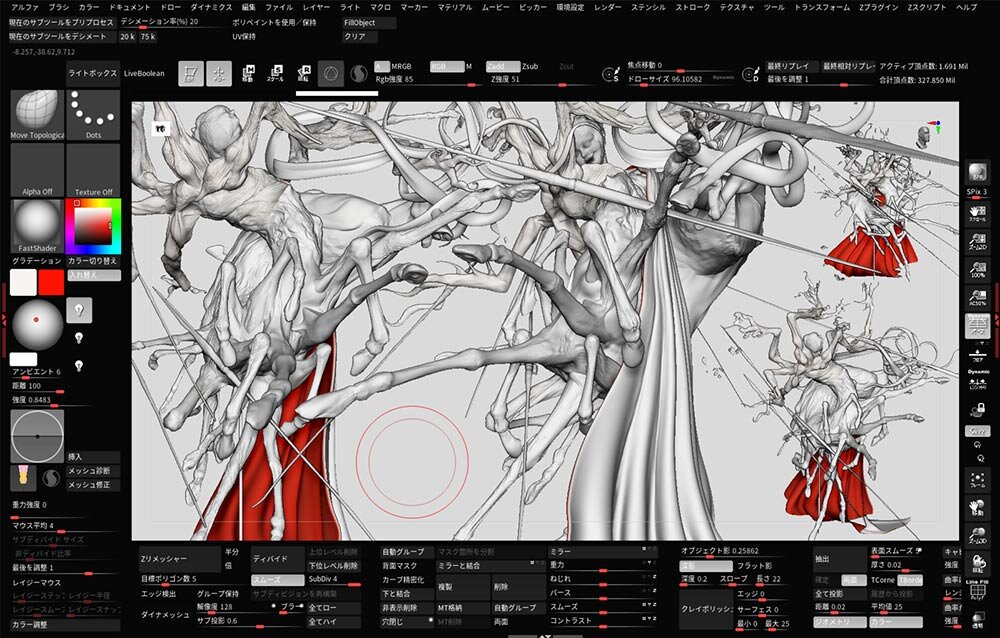Open the レンダー menu

(x=607, y=7)
